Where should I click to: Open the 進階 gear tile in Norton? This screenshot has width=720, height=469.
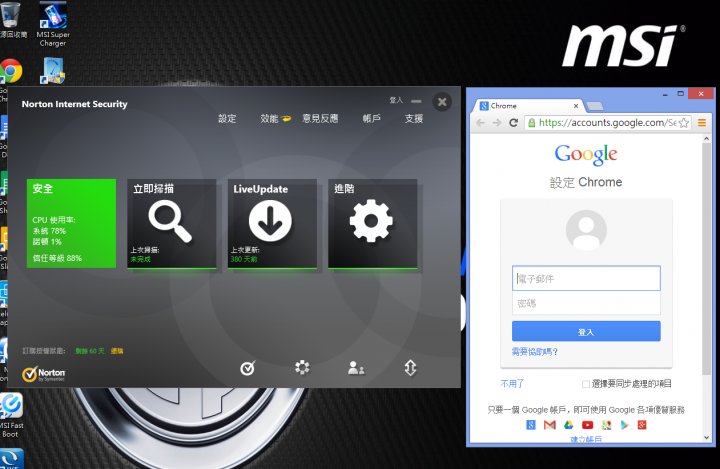pyautogui.click(x=372, y=223)
